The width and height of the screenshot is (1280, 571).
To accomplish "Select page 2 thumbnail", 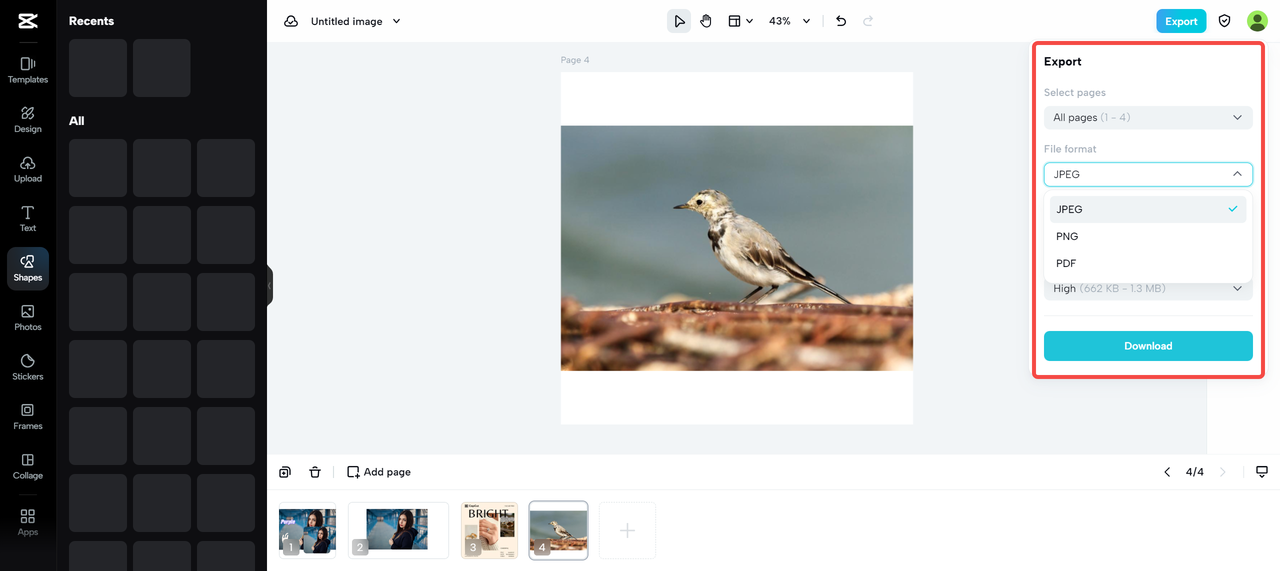I will [x=398, y=530].
